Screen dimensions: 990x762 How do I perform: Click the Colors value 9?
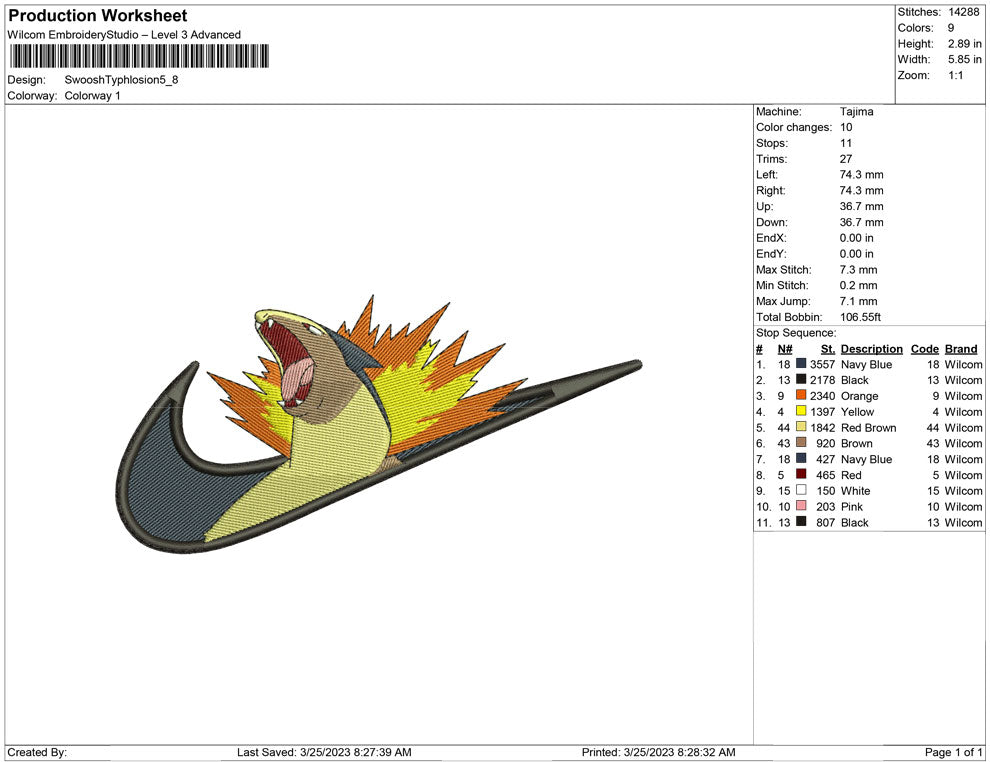click(951, 28)
